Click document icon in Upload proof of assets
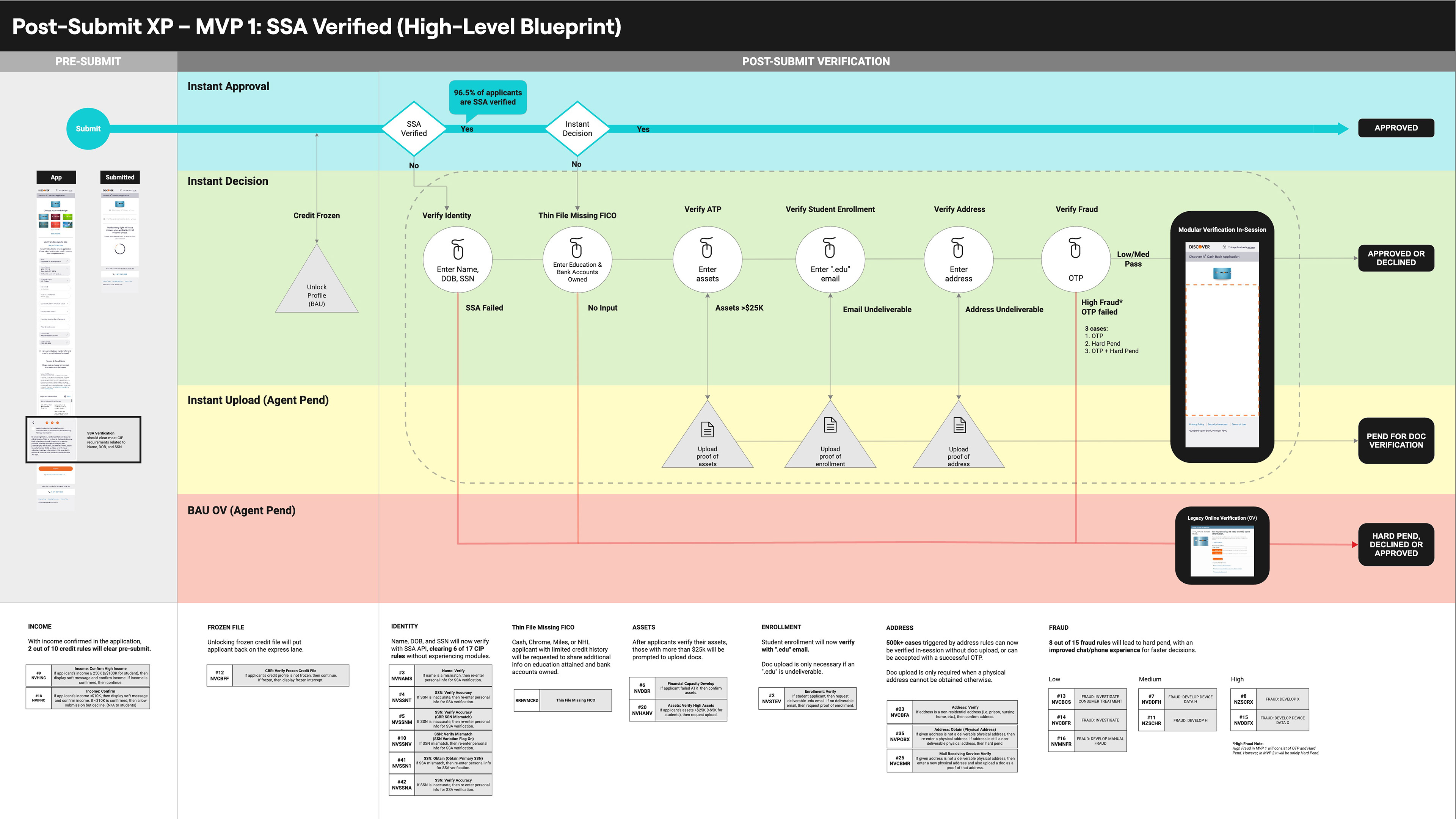Viewport: 1456px width, 819px height. [x=707, y=429]
